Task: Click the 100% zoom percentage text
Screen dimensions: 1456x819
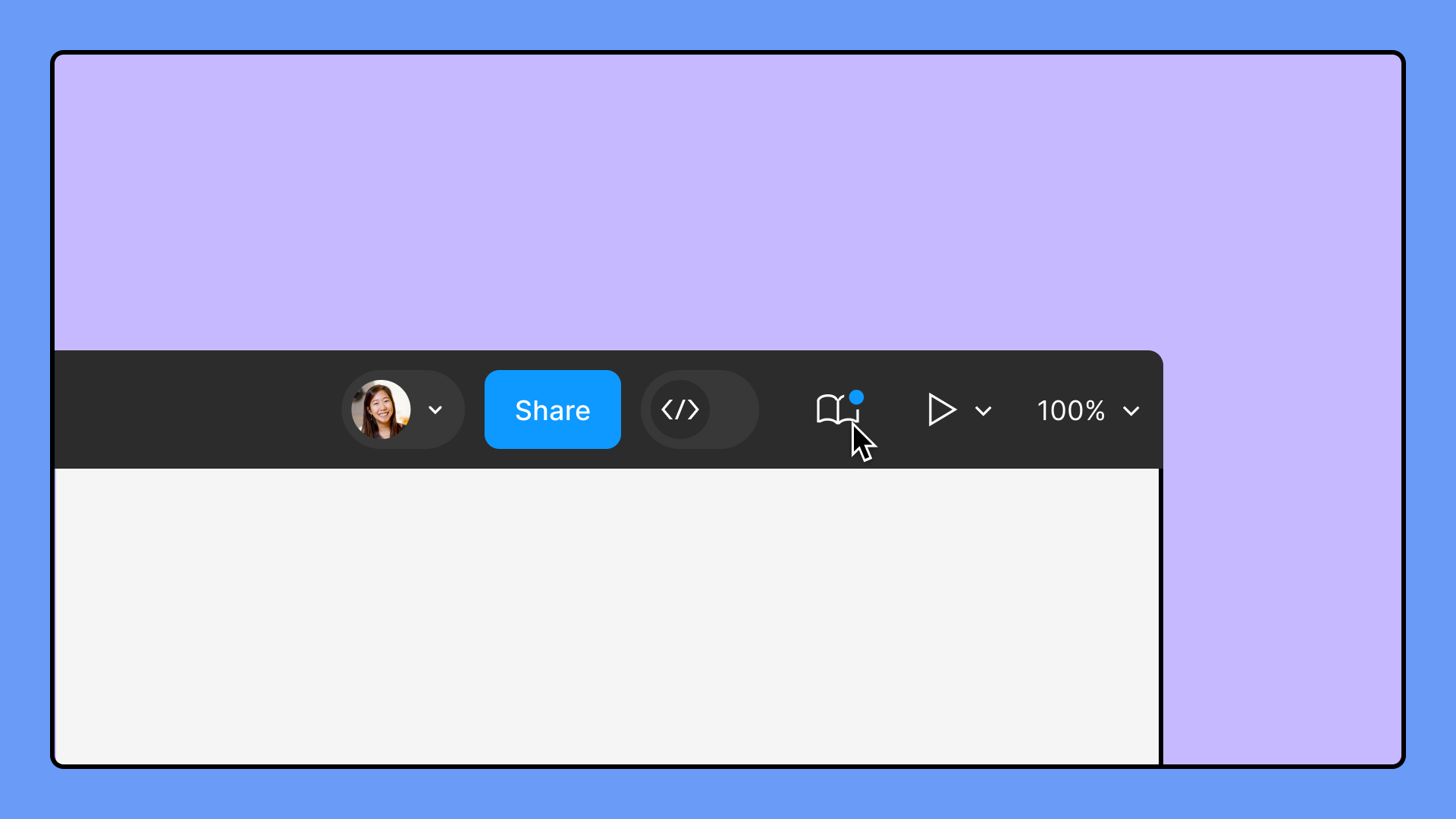Action: coord(1070,411)
